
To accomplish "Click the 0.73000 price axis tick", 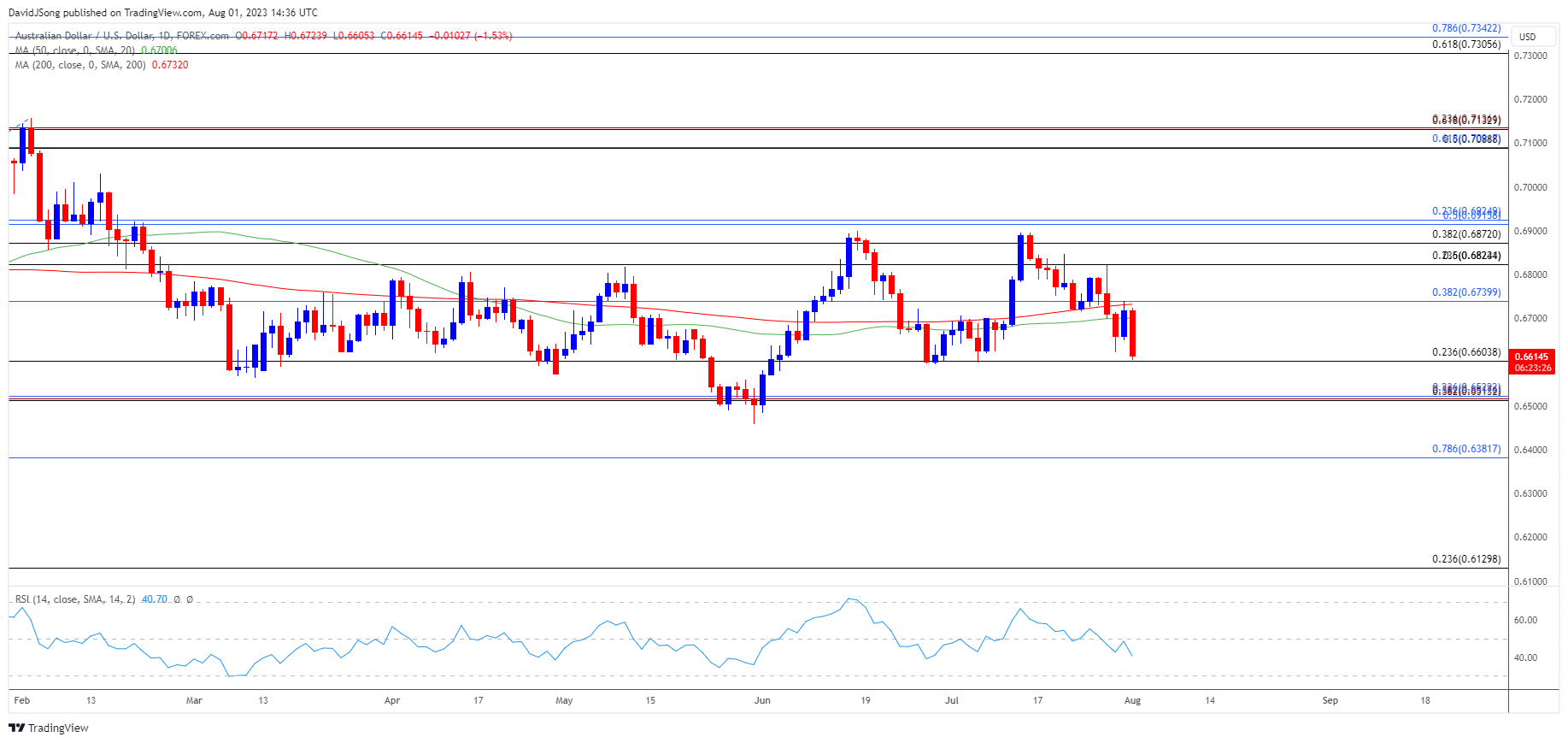I will [x=1530, y=56].
